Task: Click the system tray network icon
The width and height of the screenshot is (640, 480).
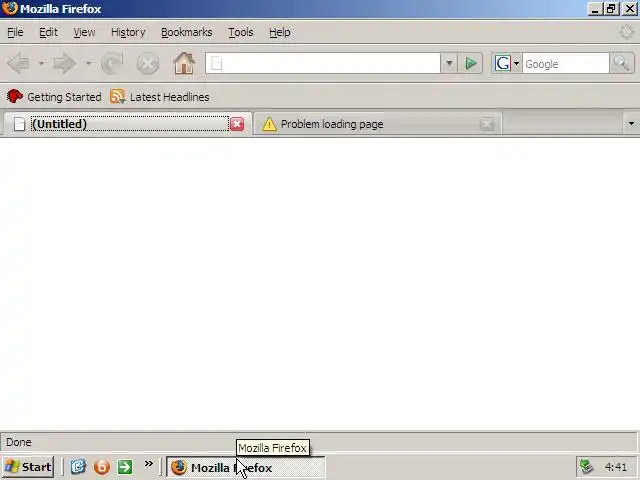Action: tap(587, 467)
